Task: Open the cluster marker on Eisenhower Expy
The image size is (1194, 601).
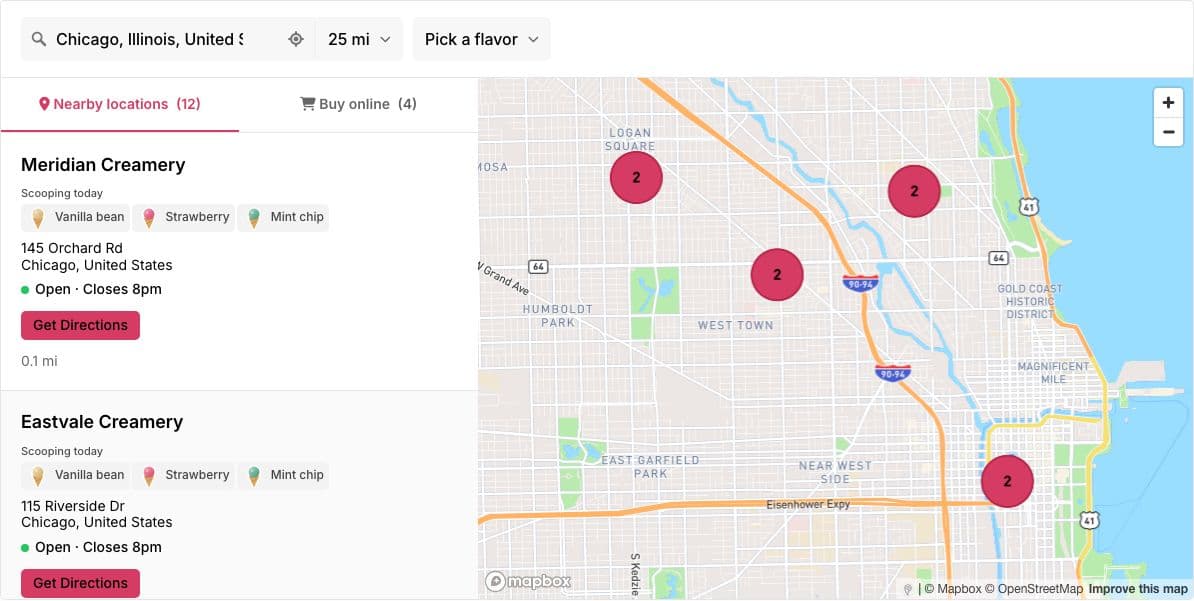Action: pos(1007,481)
